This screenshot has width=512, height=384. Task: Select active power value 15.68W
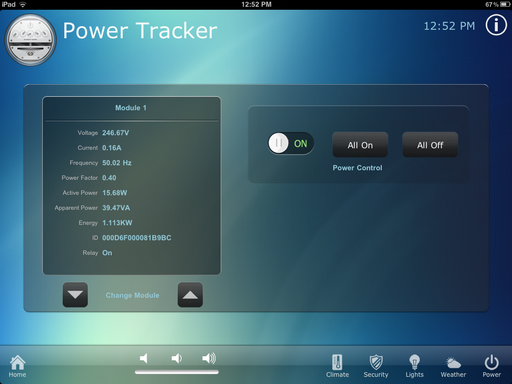tap(115, 193)
